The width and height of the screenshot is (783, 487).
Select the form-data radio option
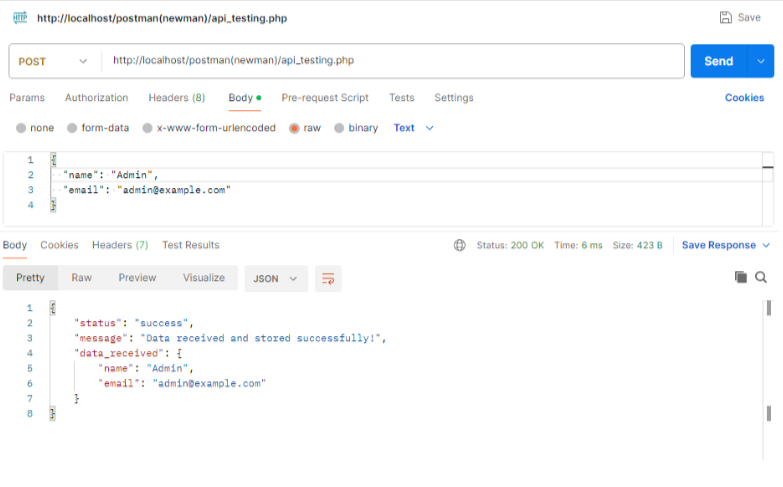pyautogui.click(x=72, y=128)
